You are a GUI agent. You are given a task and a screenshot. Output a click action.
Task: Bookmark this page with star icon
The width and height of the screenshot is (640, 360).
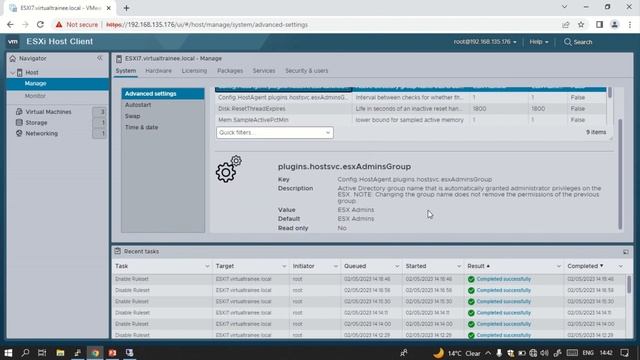point(581,24)
